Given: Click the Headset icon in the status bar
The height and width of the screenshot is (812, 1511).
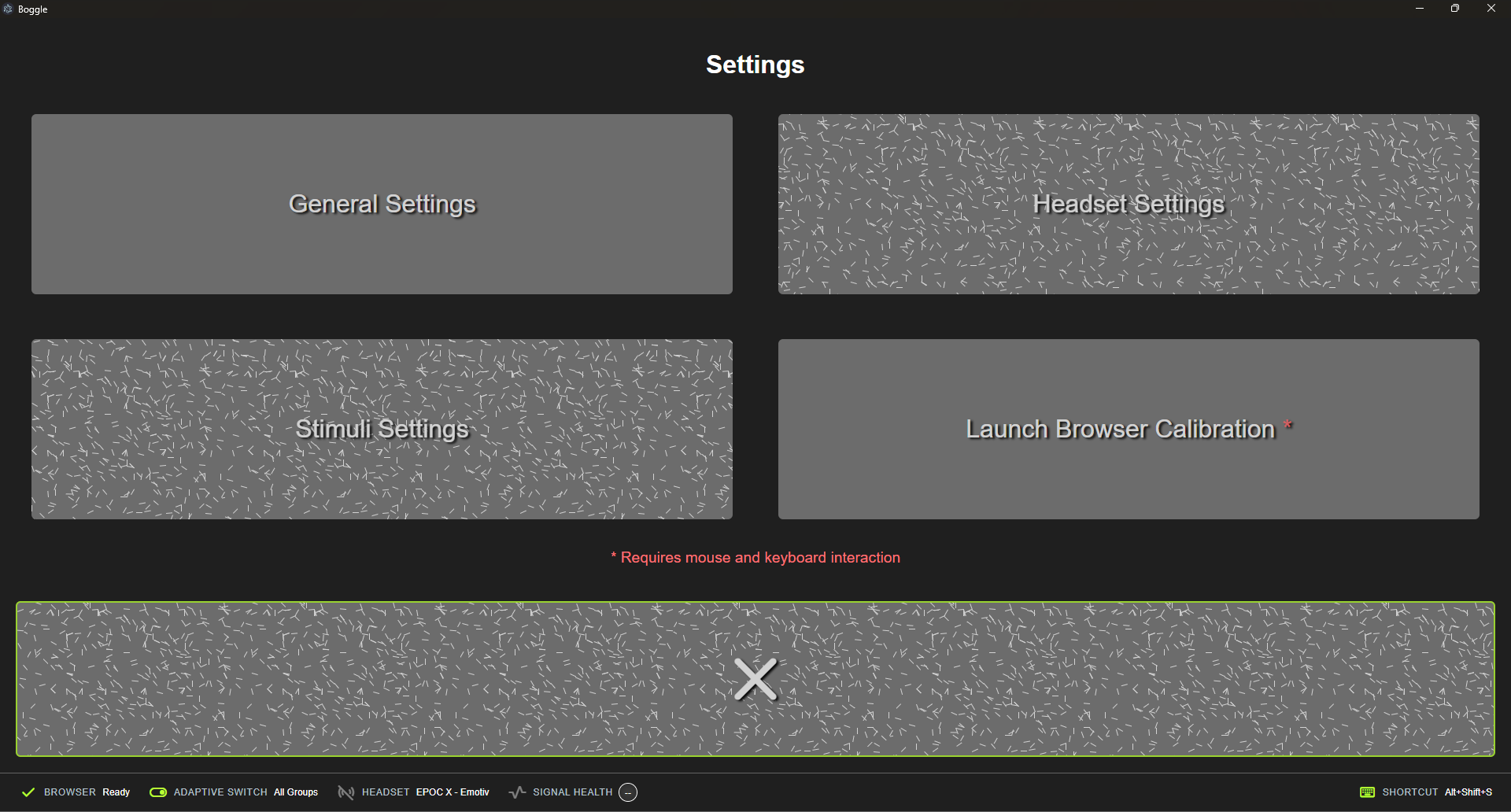Looking at the screenshot, I should click(x=346, y=792).
